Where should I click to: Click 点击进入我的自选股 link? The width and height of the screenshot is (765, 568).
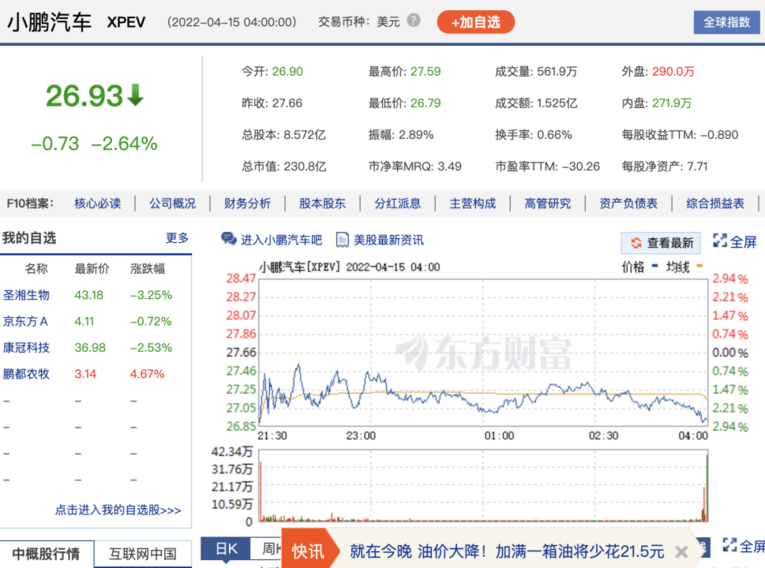click(x=118, y=510)
